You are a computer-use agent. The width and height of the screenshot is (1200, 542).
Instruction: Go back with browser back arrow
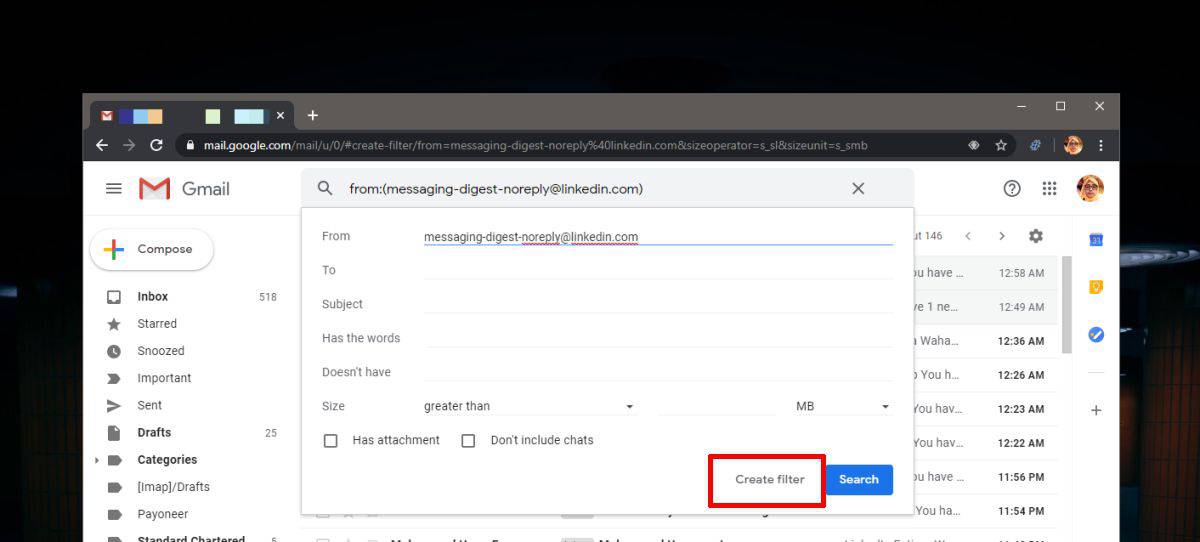[102, 145]
